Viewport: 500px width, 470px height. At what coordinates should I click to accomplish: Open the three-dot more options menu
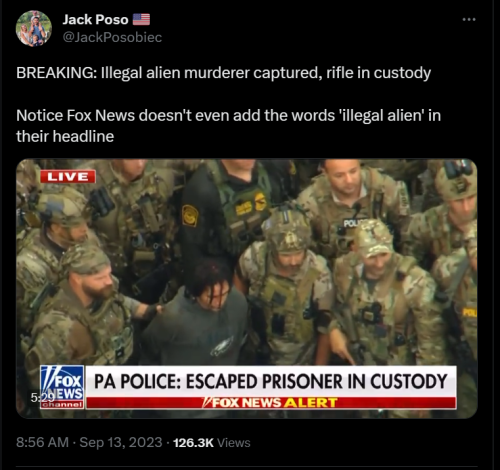coord(469,20)
